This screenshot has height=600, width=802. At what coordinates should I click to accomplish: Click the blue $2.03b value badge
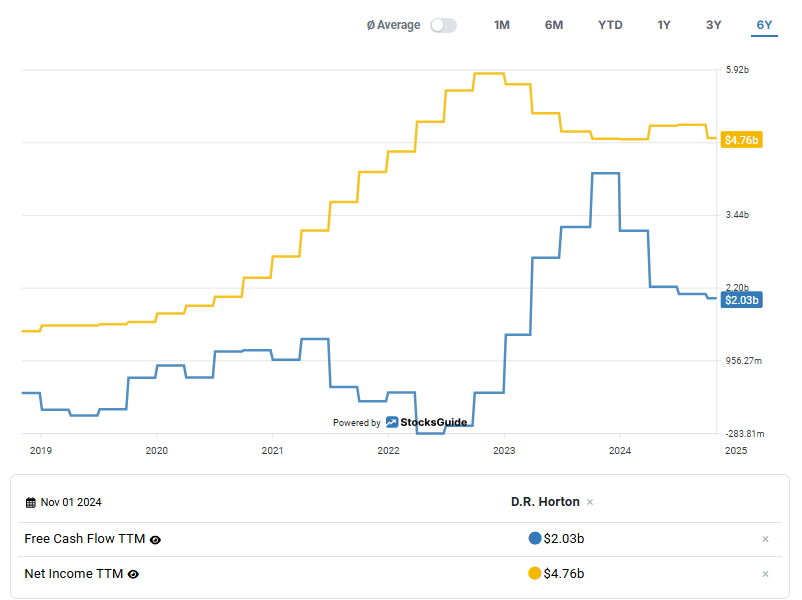pos(742,300)
